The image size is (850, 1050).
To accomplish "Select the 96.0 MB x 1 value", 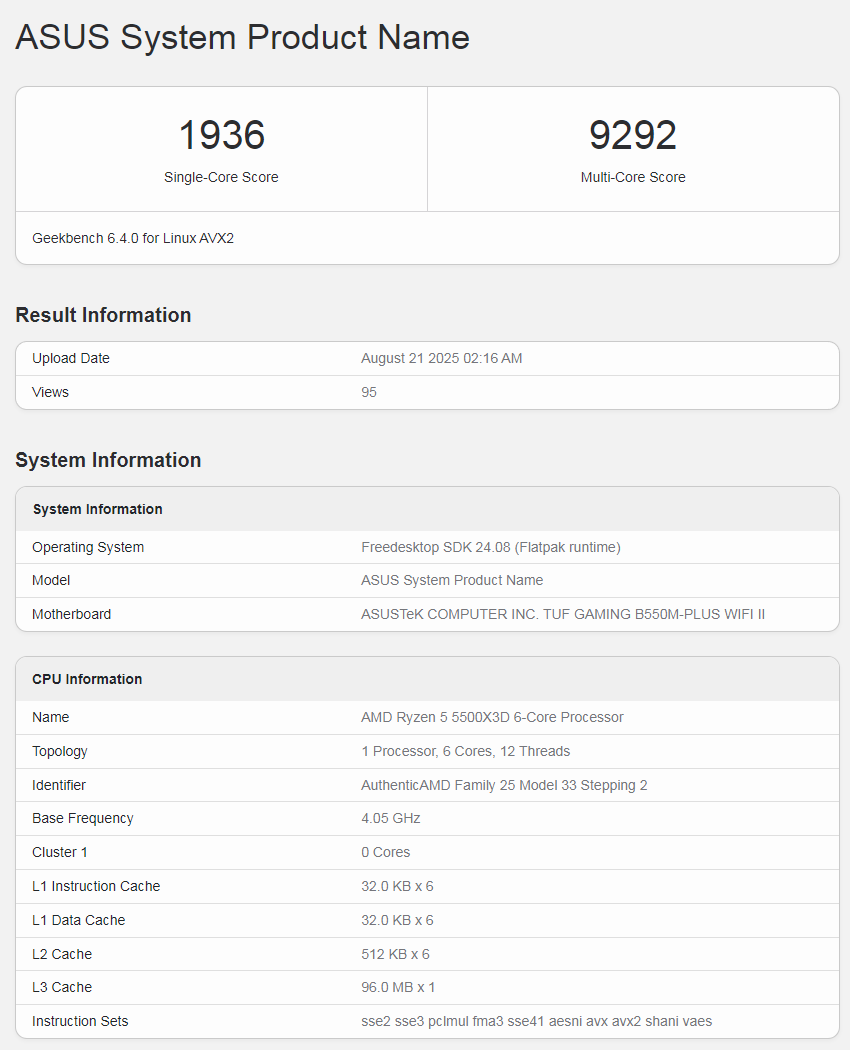I will point(398,988).
